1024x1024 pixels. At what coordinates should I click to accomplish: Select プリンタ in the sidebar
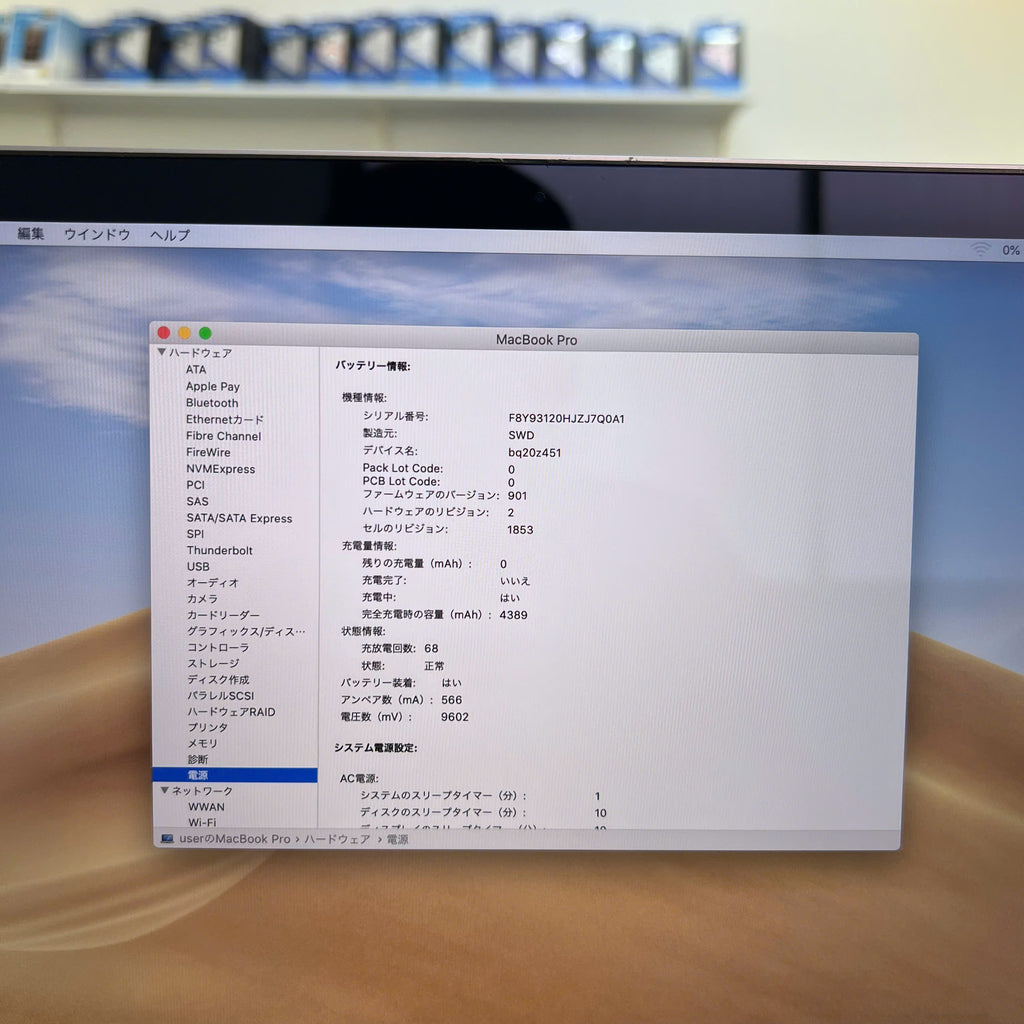tap(208, 727)
